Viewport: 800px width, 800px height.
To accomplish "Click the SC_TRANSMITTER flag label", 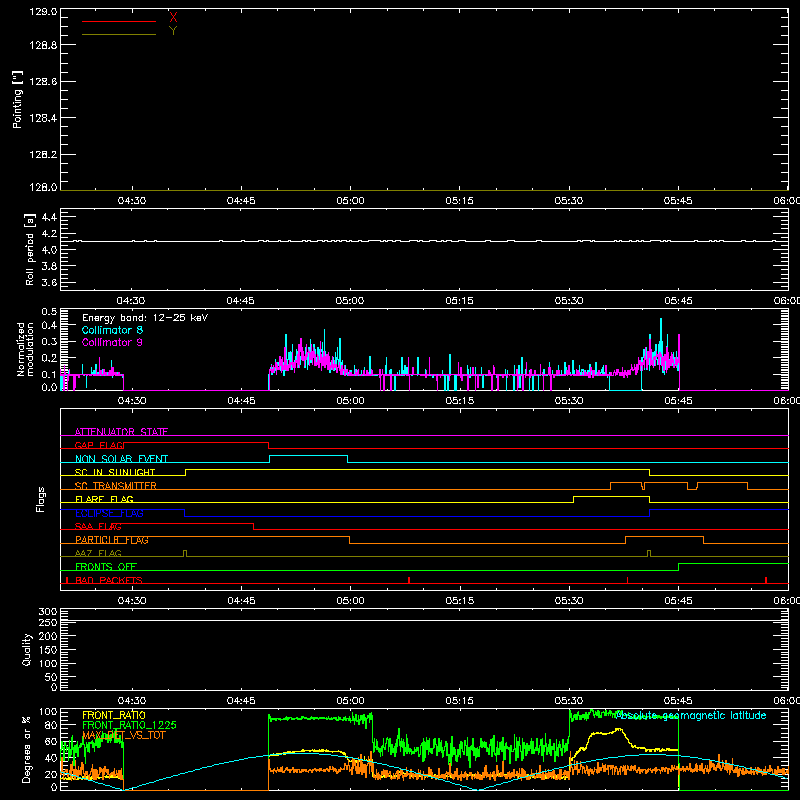I will pyautogui.click(x=116, y=485).
